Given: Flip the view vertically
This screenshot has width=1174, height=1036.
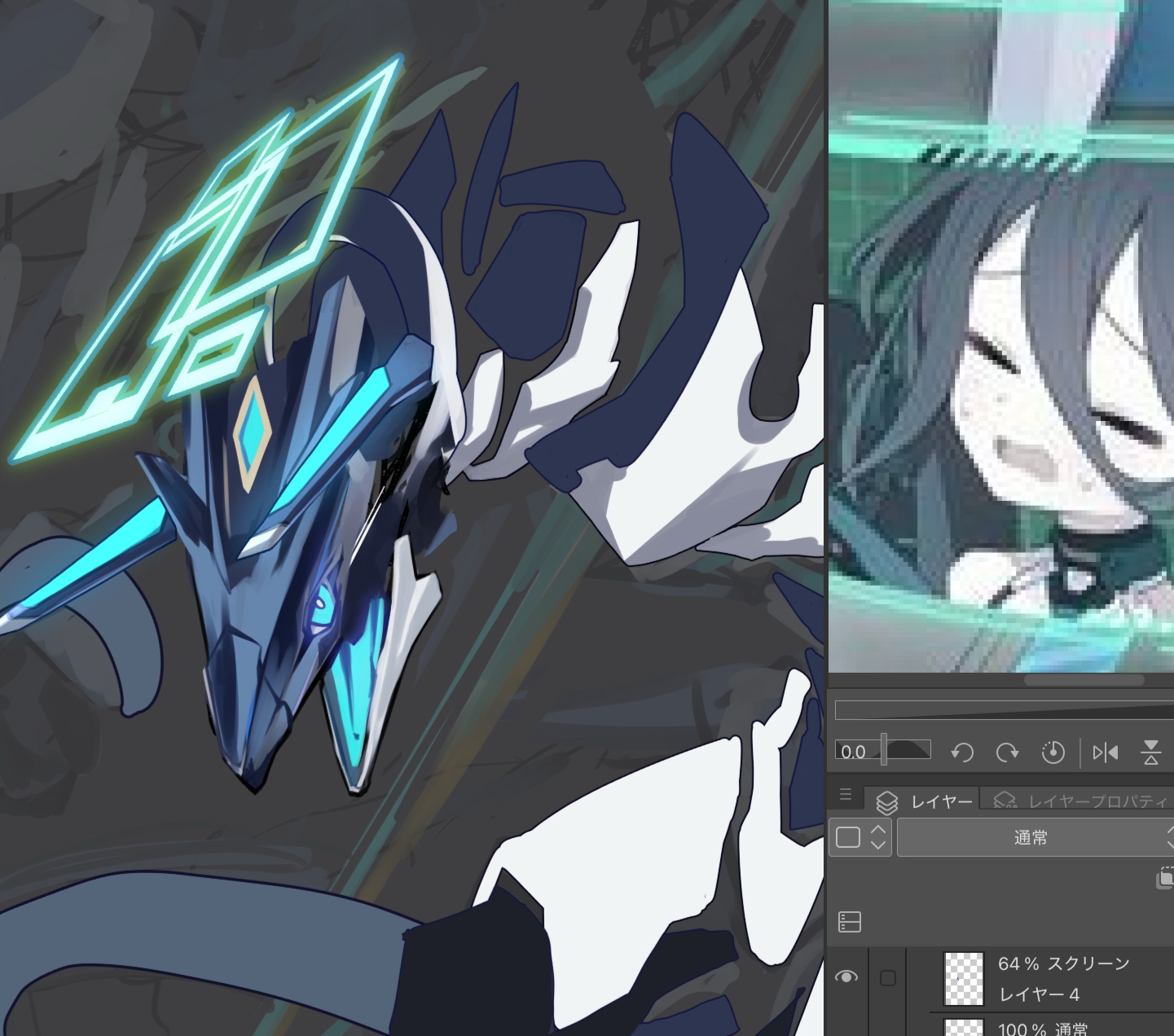Looking at the screenshot, I should click(x=1150, y=753).
